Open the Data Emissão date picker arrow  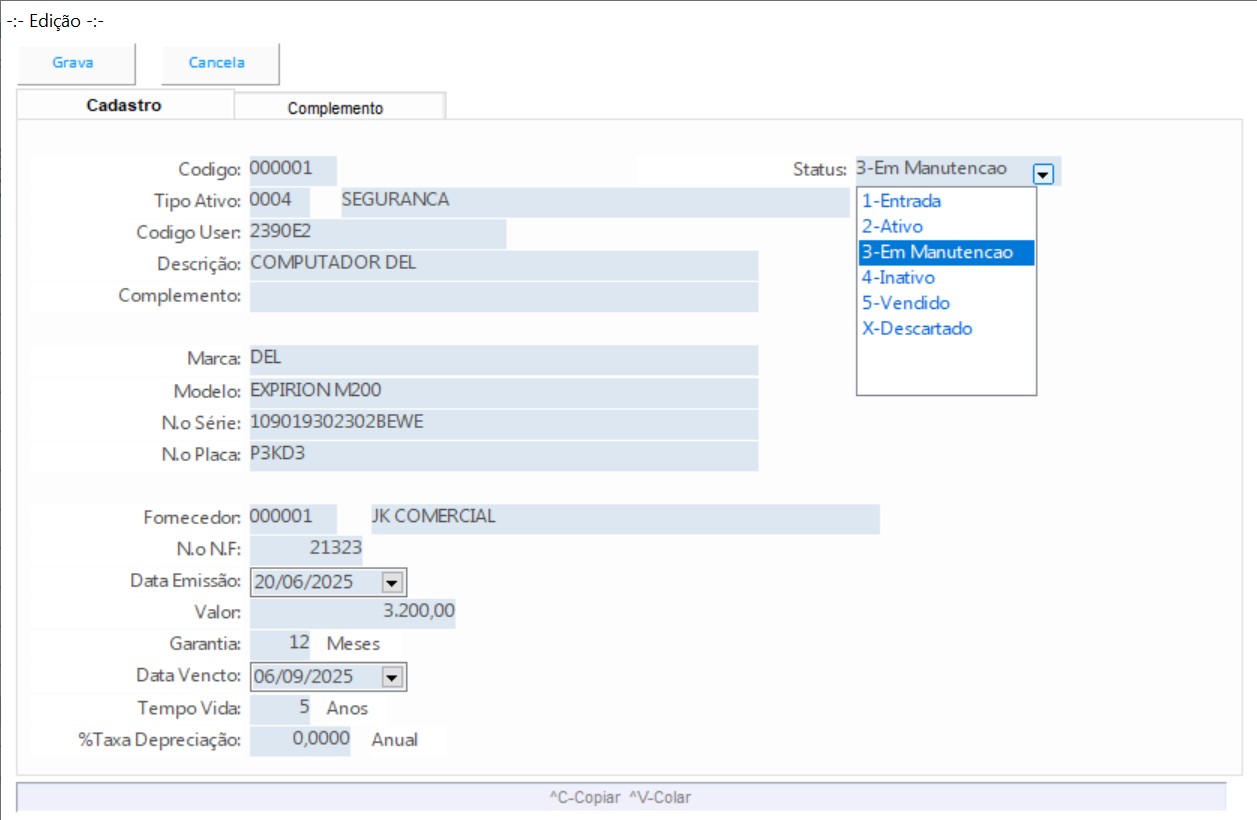click(x=391, y=582)
